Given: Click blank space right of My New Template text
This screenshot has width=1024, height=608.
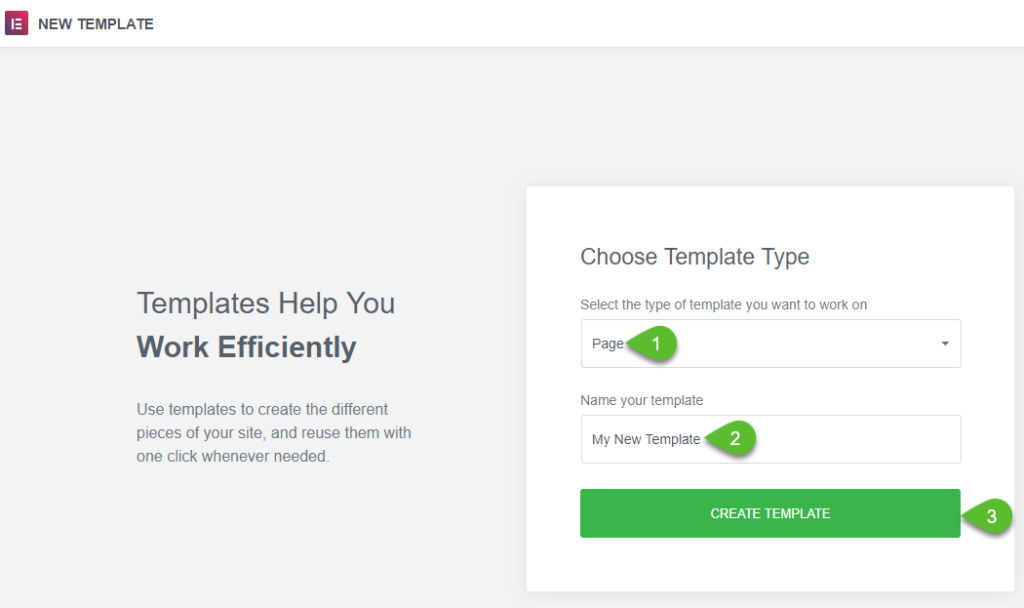Looking at the screenshot, I should coord(859,439).
